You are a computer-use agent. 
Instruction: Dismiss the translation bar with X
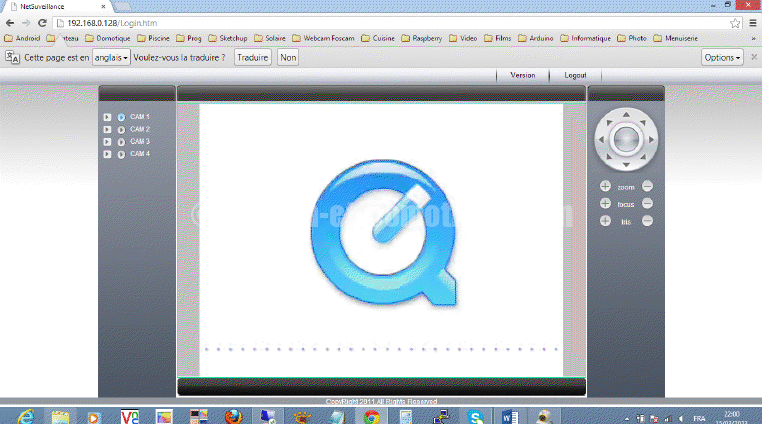click(x=754, y=57)
